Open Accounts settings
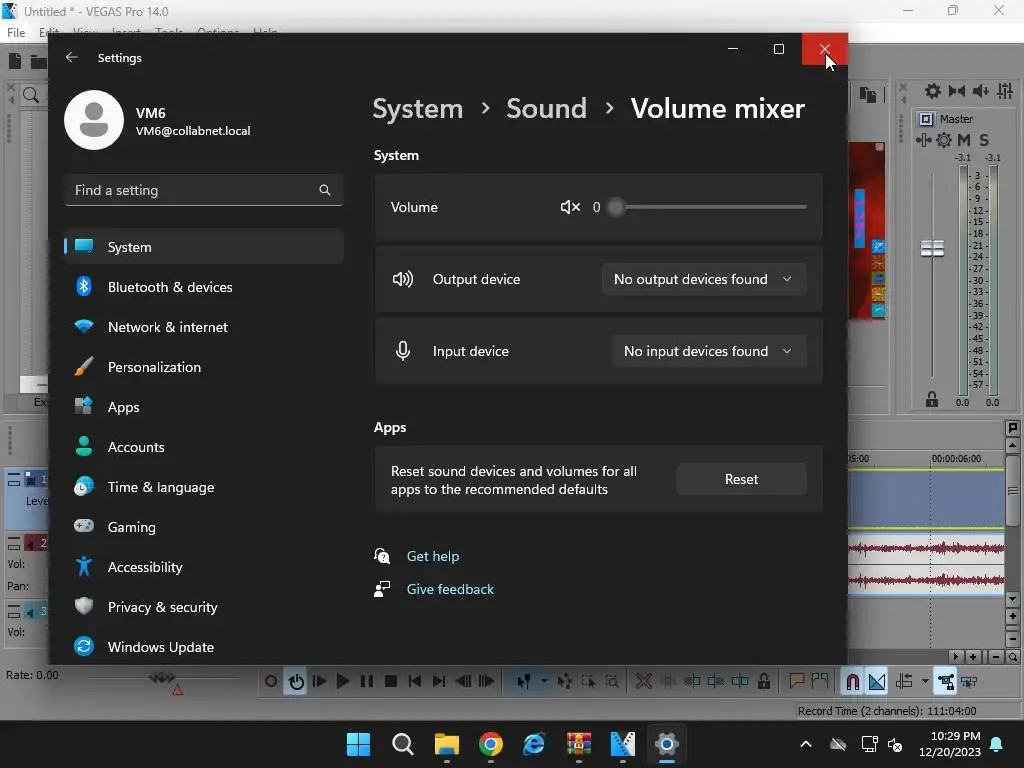The width and height of the screenshot is (1024, 768). (x=204, y=447)
